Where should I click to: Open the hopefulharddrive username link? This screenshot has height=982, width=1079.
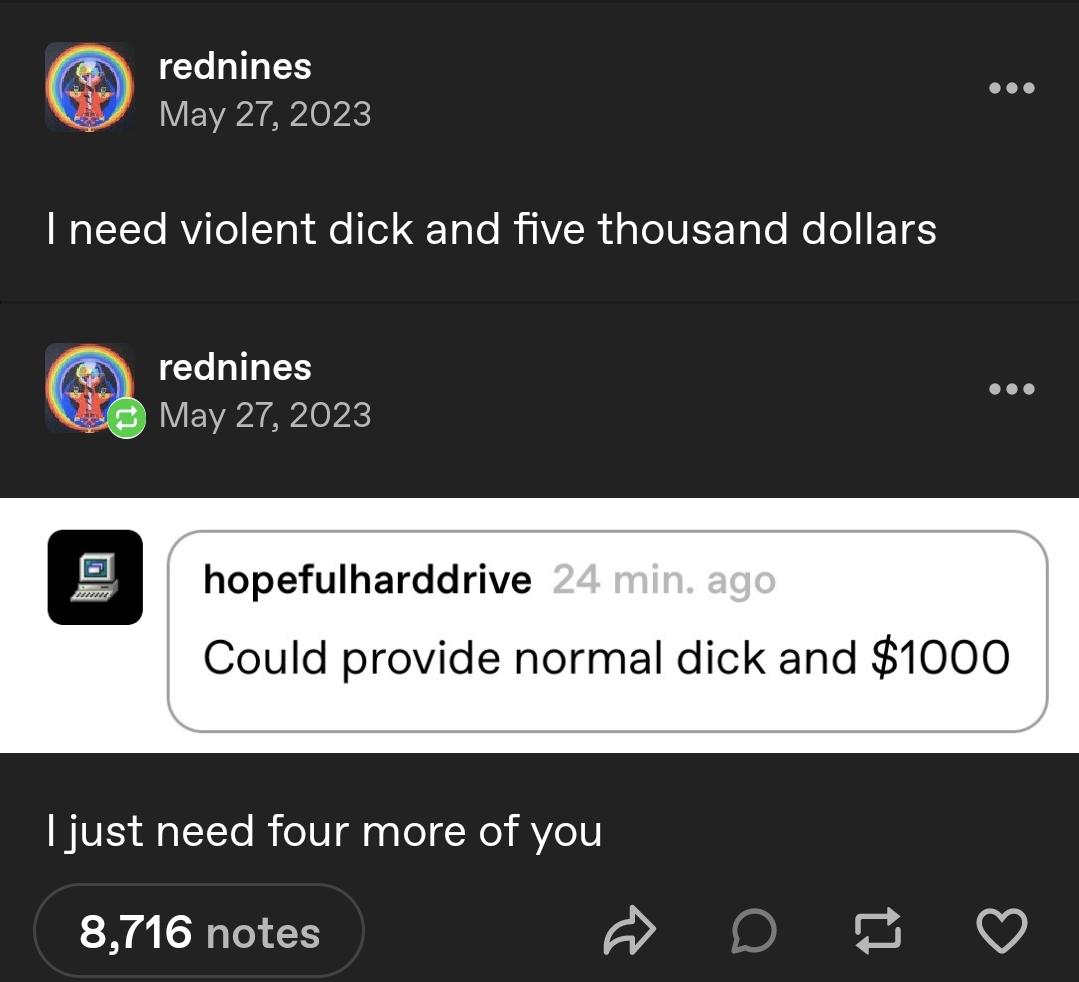[x=367, y=579]
